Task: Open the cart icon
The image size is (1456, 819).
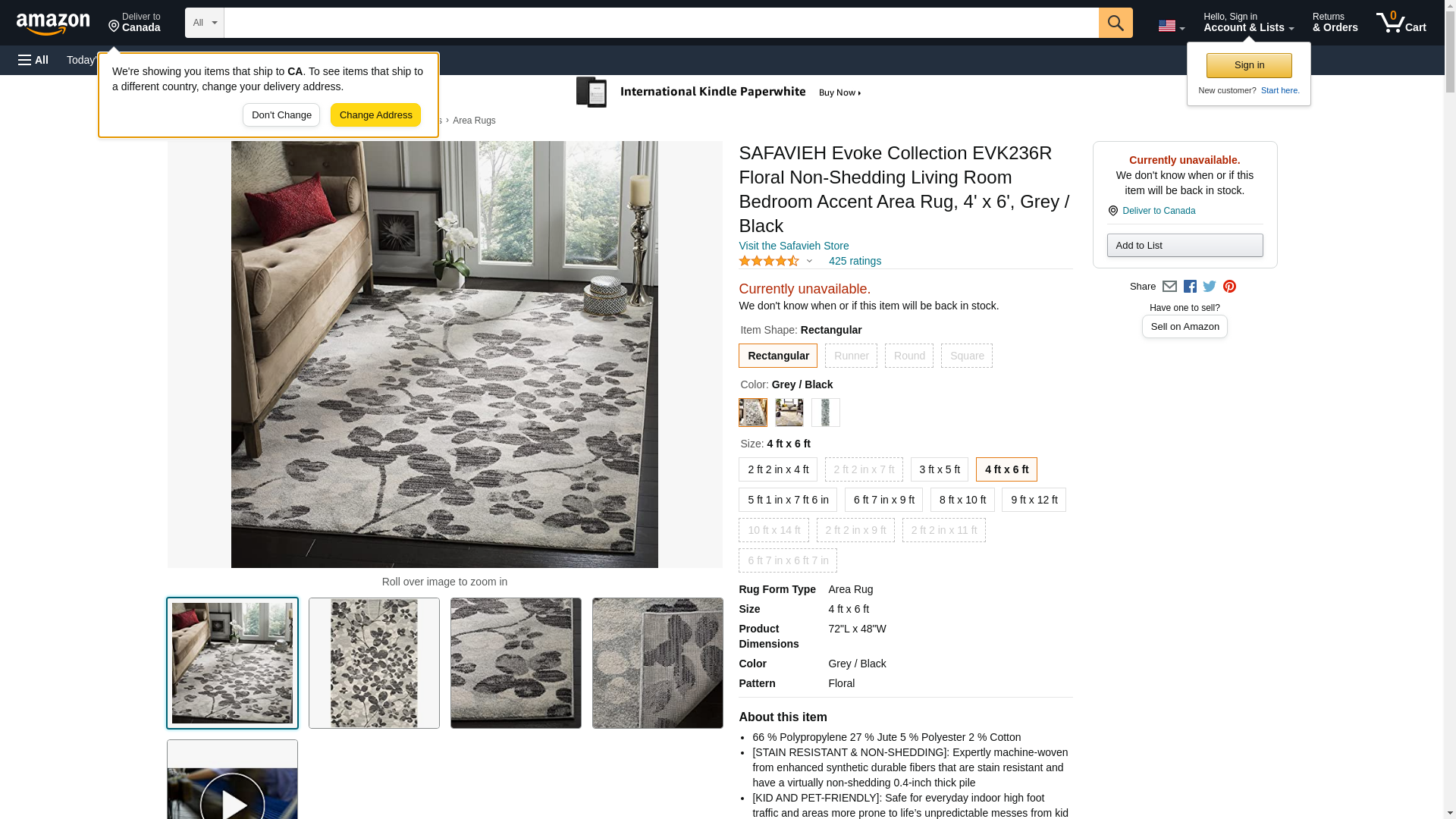Action: (1401, 23)
